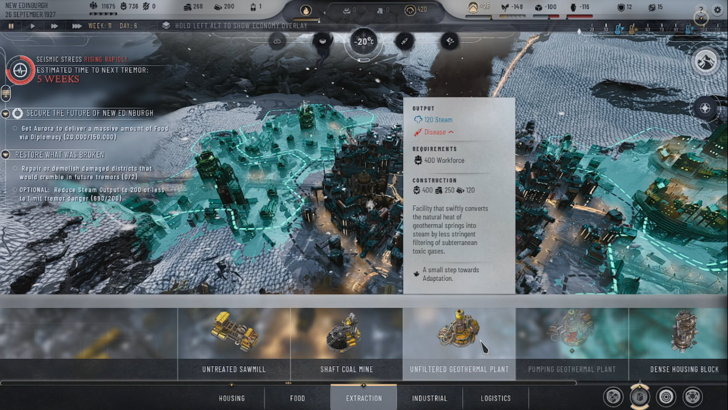Click the optional reduce steam output objective

coord(91,194)
